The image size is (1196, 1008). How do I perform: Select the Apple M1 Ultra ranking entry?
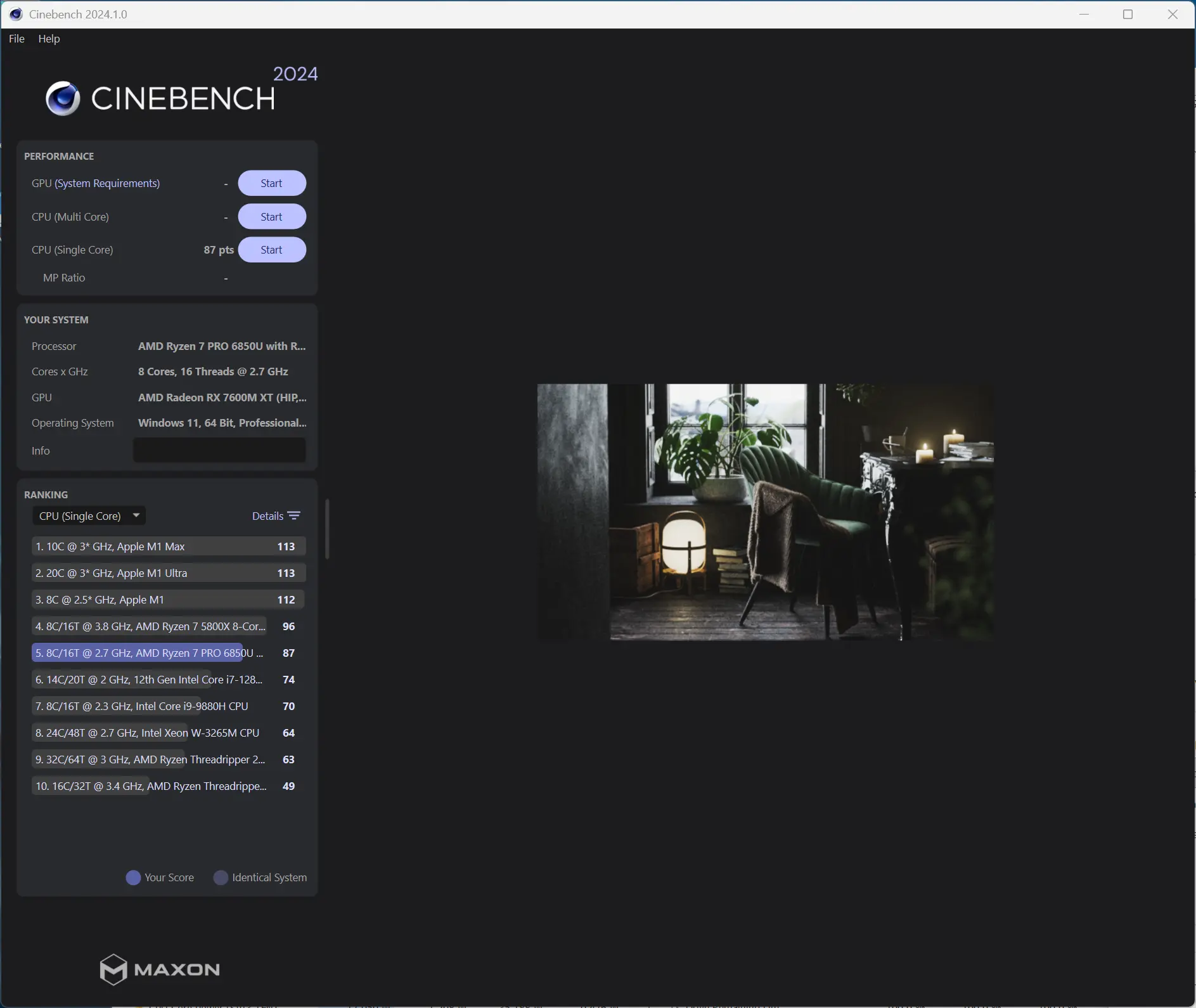(169, 573)
